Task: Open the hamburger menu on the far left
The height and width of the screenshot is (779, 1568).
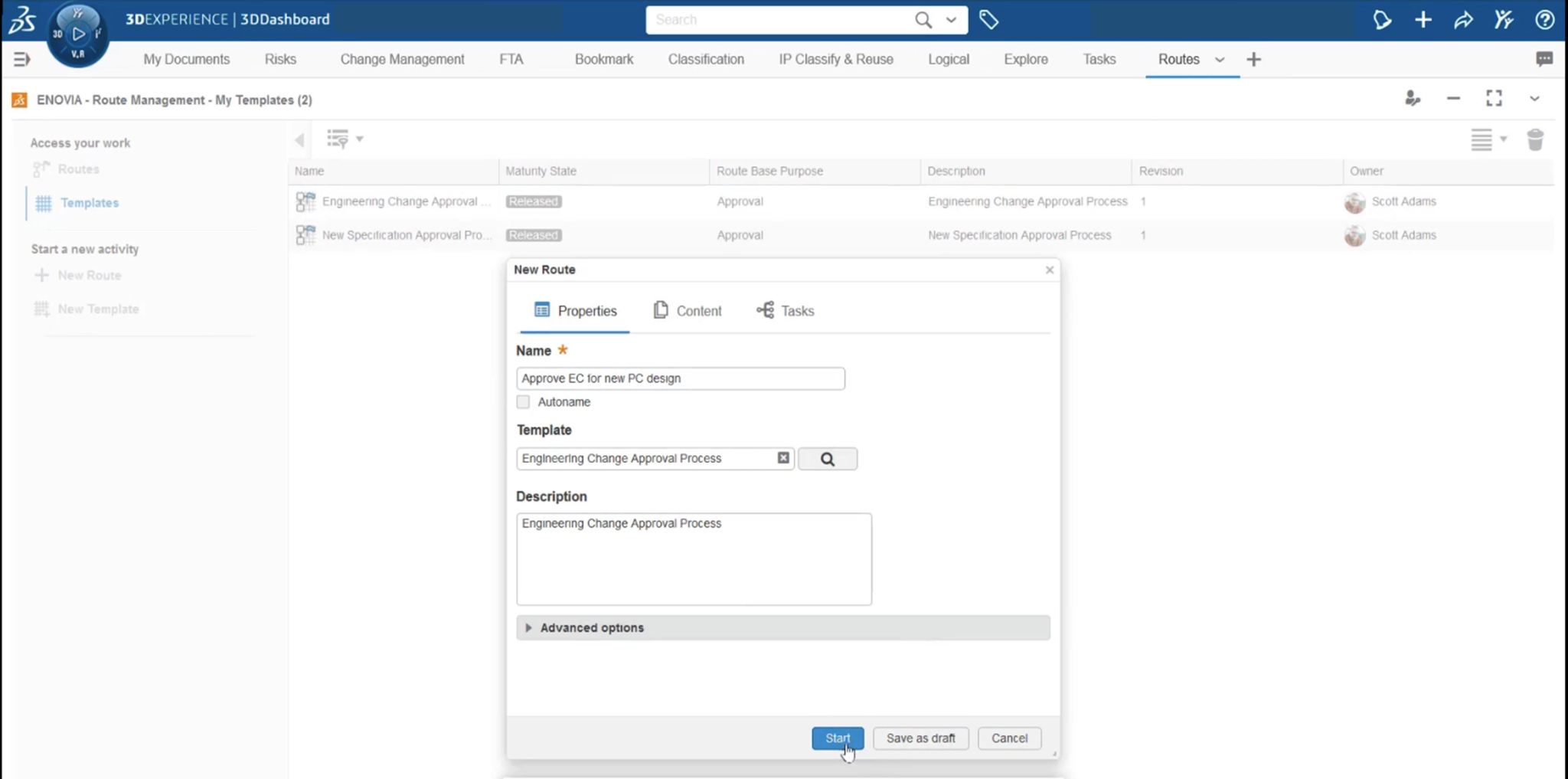Action: (x=21, y=59)
